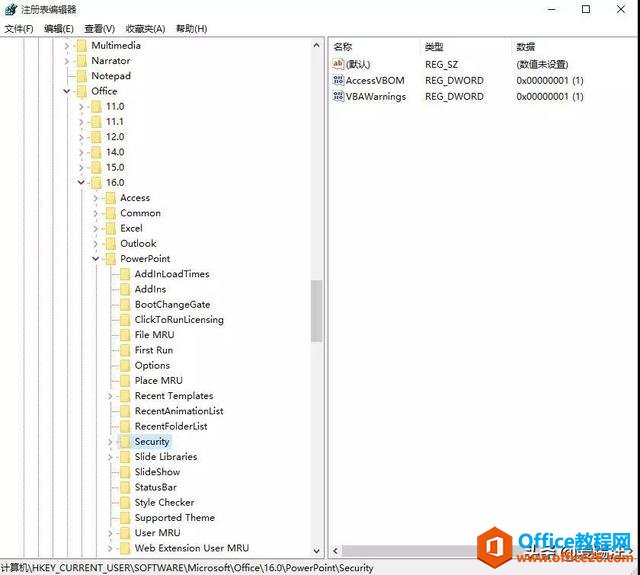Click the folder icon for key 15.0
640x575 pixels.
[96, 167]
